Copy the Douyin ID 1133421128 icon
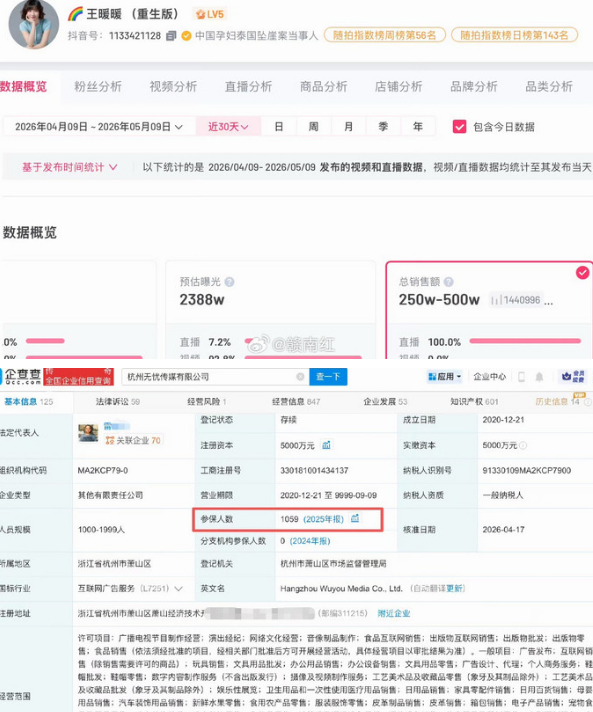The image size is (593, 712). coord(171,35)
